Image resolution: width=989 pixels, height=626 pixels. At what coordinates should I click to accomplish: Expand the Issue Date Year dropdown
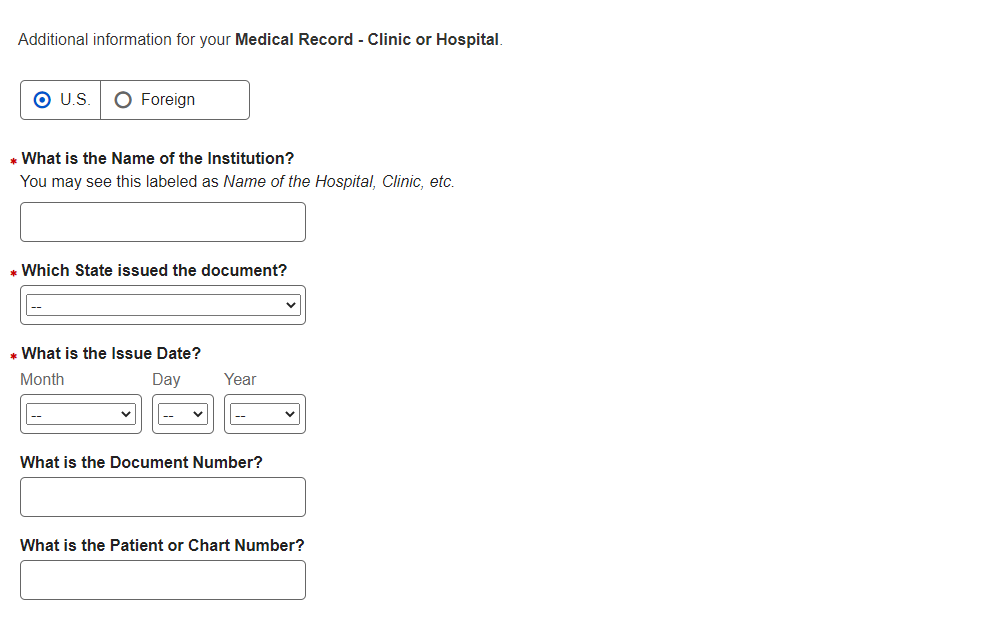pyautogui.click(x=264, y=414)
